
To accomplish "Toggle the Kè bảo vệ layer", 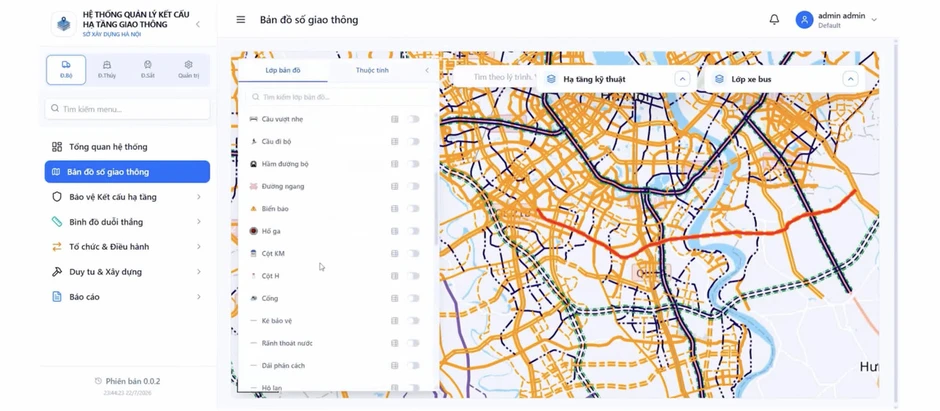I will click(x=413, y=321).
